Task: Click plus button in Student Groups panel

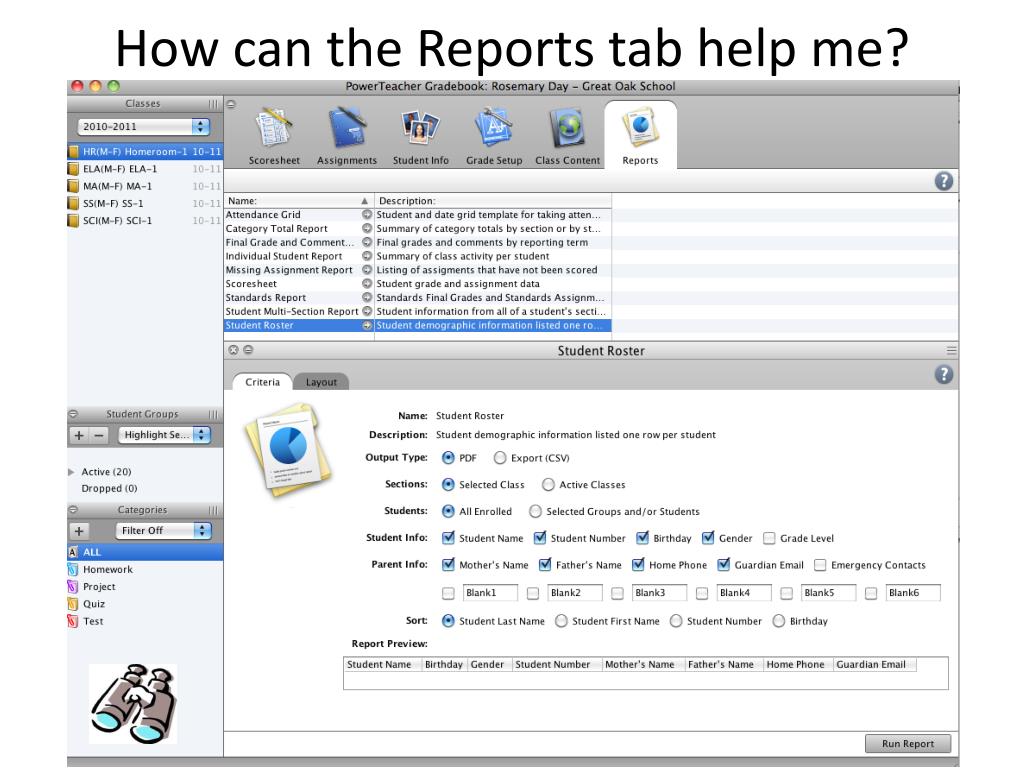Action: 79,435
